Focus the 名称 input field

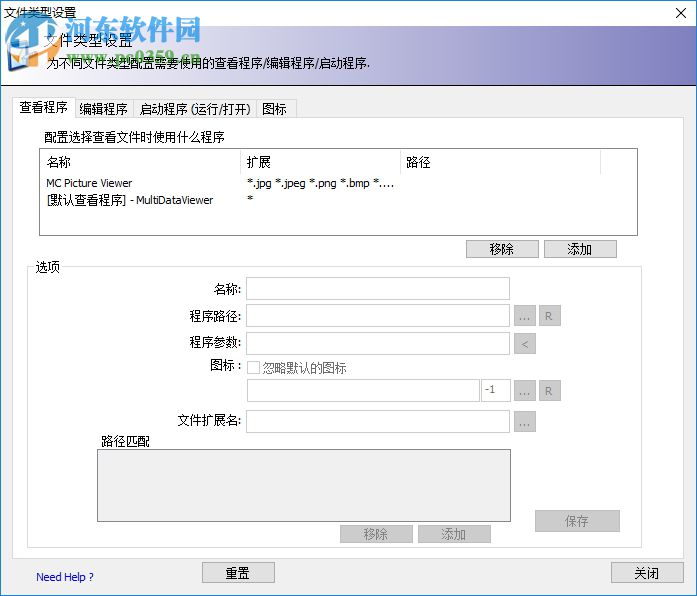(x=378, y=288)
